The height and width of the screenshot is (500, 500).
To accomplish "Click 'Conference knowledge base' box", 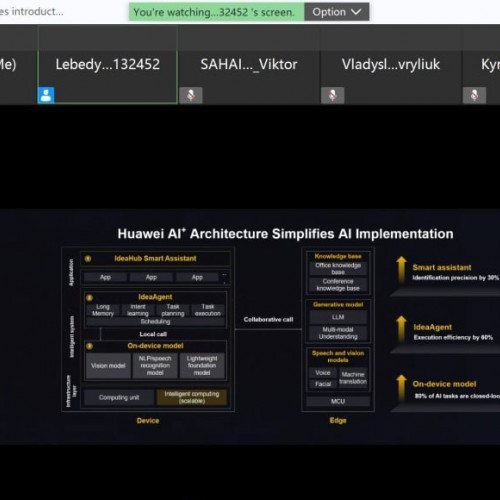I will (338, 285).
